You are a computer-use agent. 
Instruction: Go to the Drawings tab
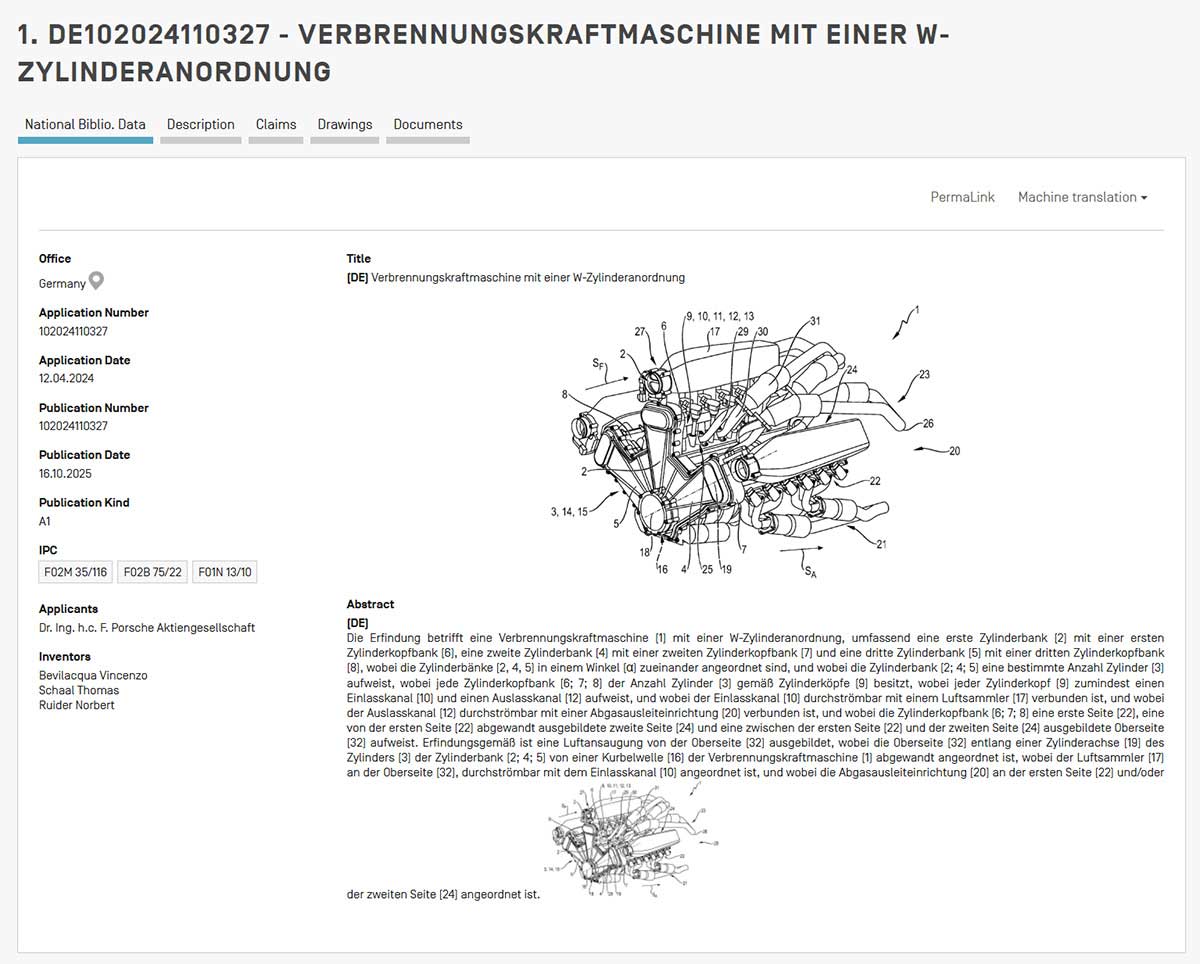click(x=345, y=125)
